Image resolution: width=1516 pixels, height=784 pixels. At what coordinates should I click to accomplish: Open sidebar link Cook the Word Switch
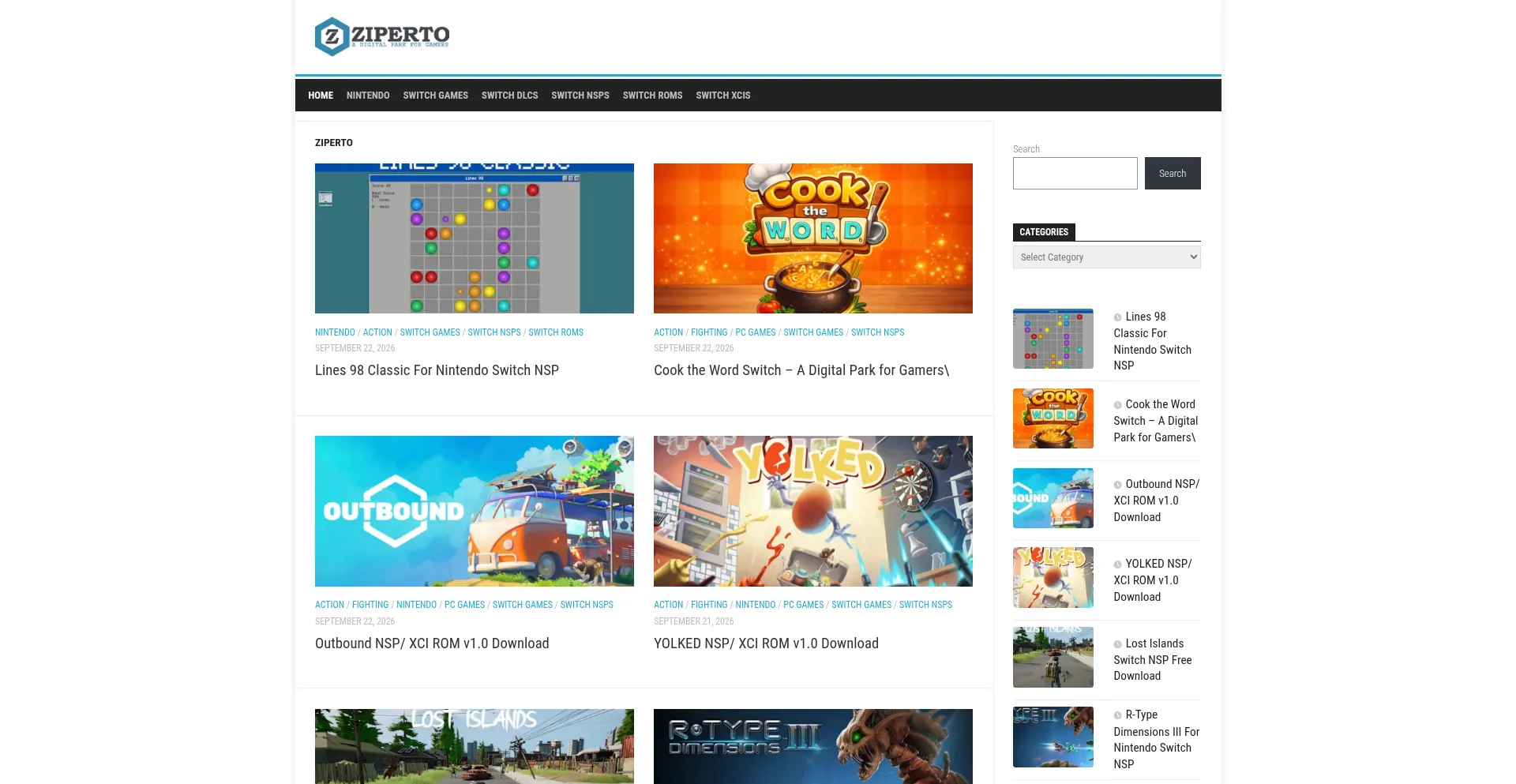click(1156, 421)
